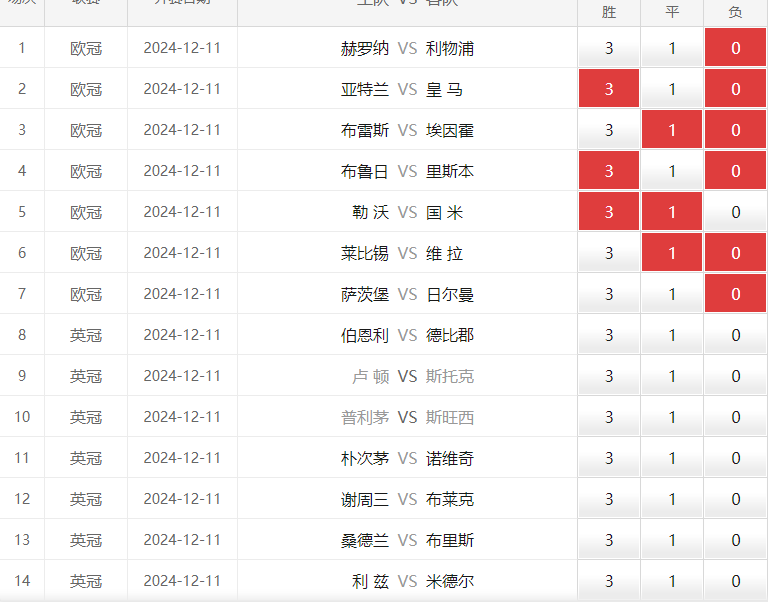The width and height of the screenshot is (768, 602).
Task: Select loss (0) for 普利茅 VS 斯旺西
Action: (735, 417)
